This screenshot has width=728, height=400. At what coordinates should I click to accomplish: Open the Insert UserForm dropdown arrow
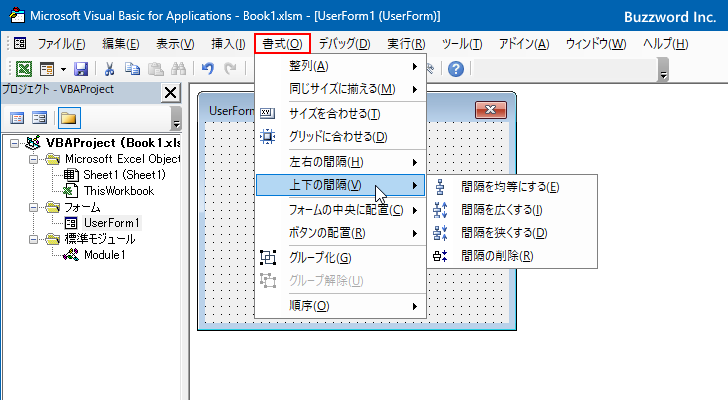point(63,70)
